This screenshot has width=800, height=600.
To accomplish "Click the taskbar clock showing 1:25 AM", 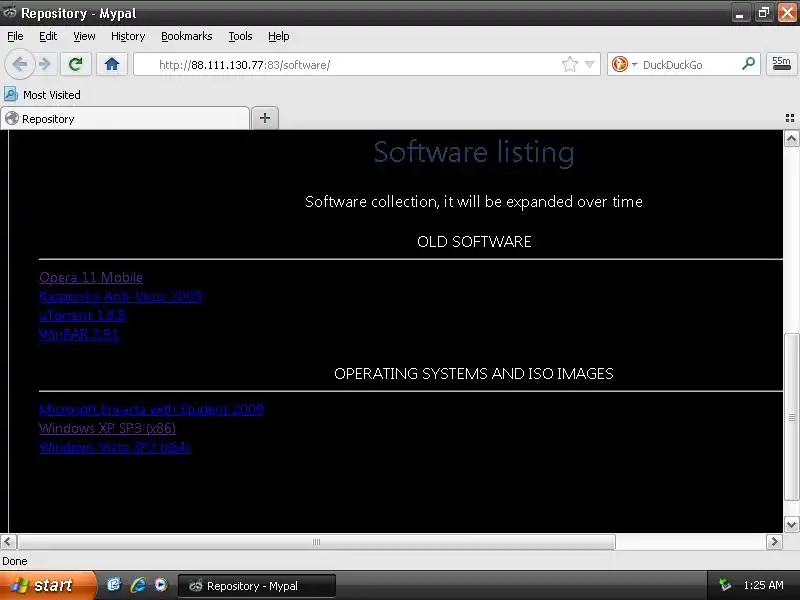I will [763, 585].
